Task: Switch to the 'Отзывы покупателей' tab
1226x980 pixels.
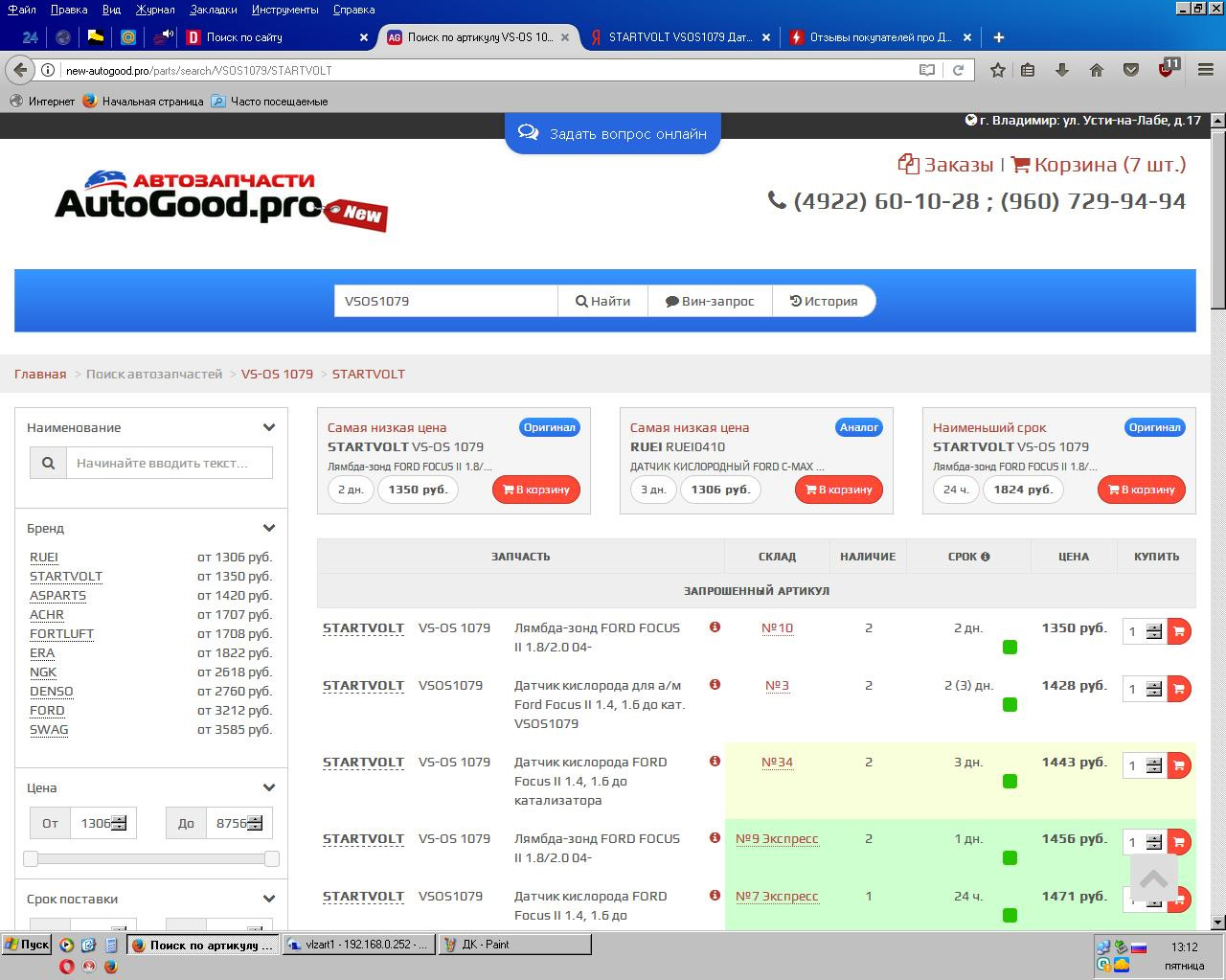Action: pyautogui.click(x=881, y=37)
